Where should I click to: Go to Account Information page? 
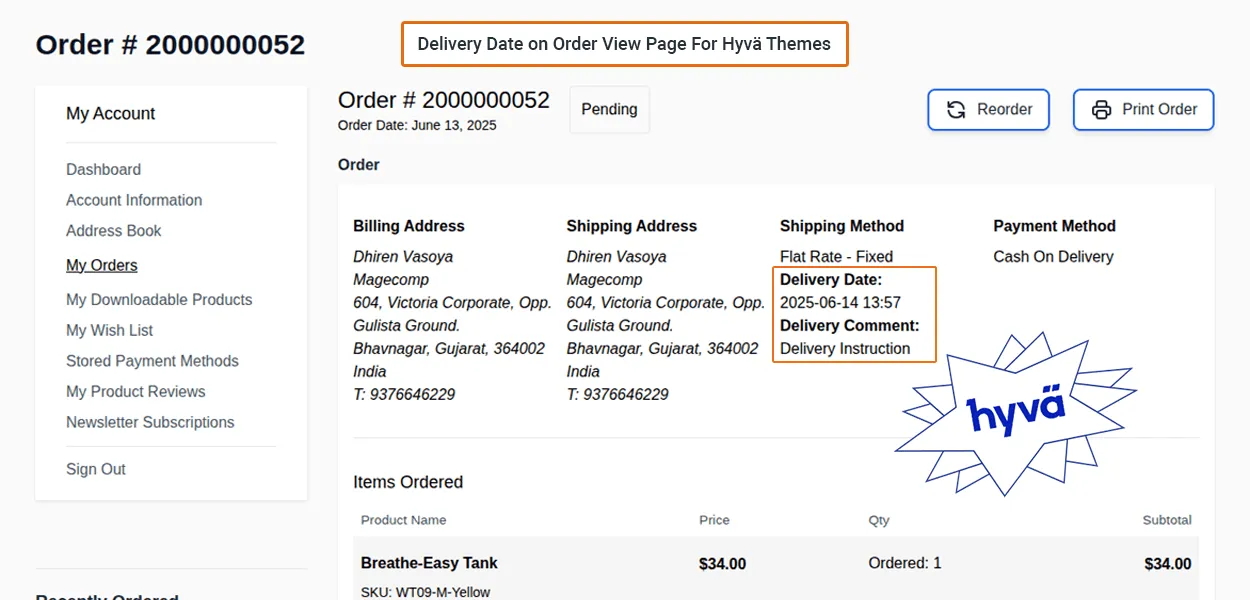134,200
